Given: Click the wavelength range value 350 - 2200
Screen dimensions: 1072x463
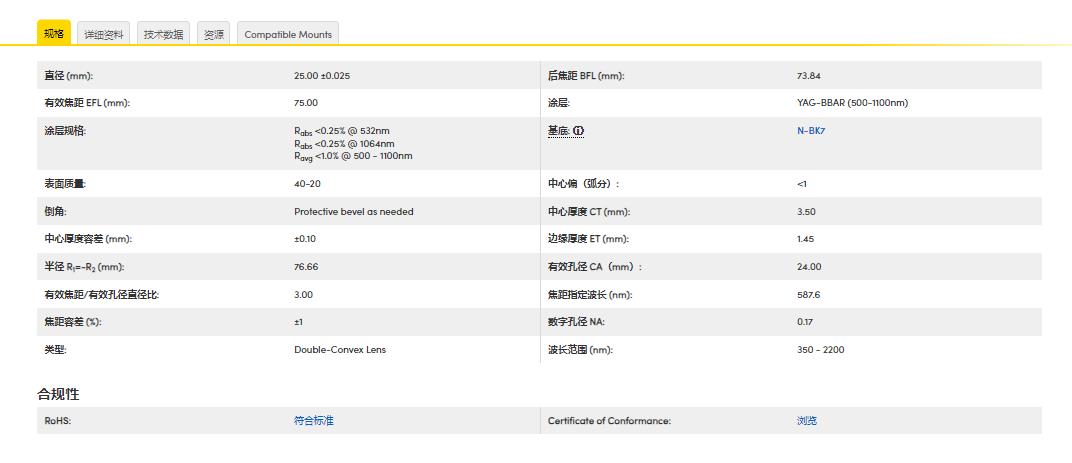Looking at the screenshot, I should 820,350.
